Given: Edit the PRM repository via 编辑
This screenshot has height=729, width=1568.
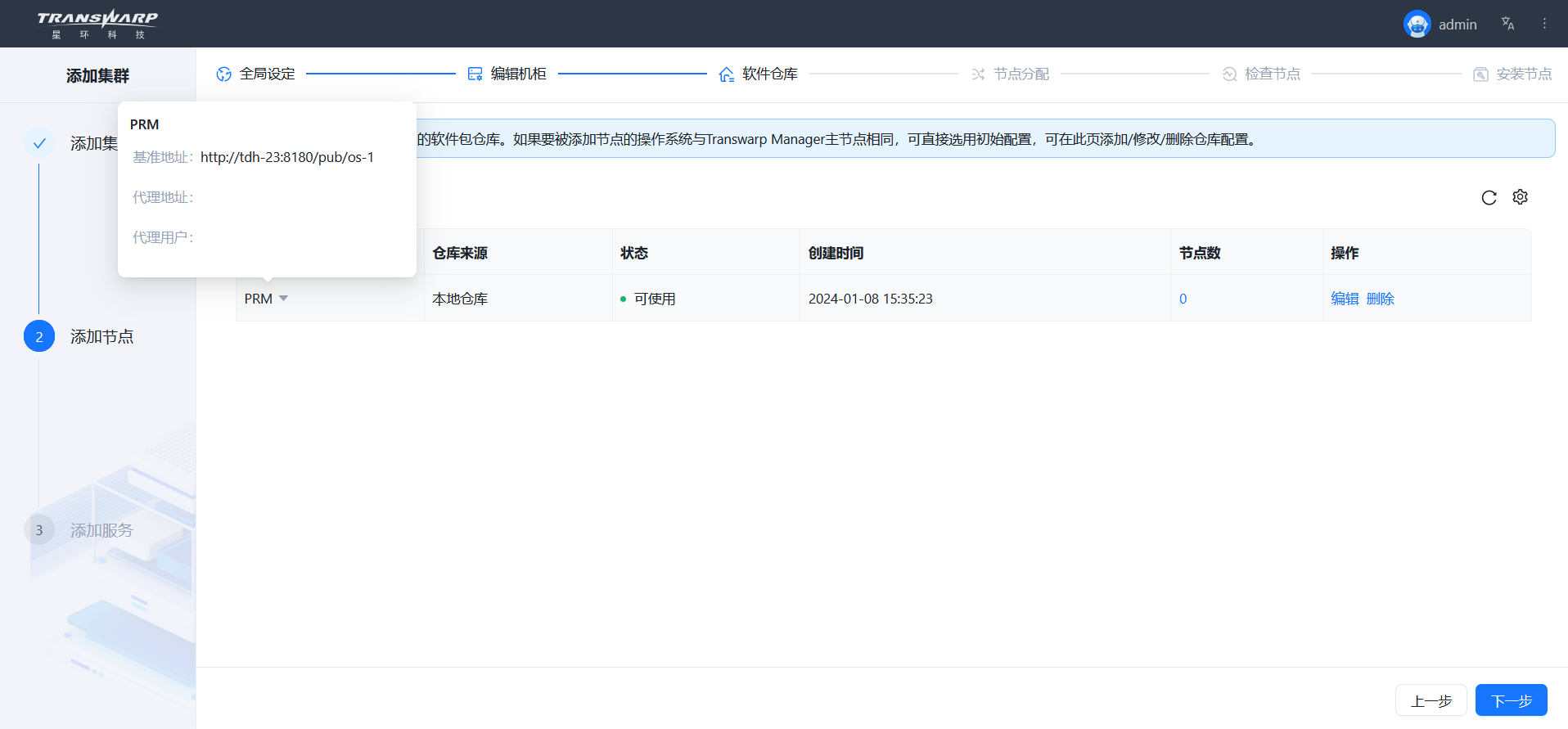Looking at the screenshot, I should coord(1345,299).
